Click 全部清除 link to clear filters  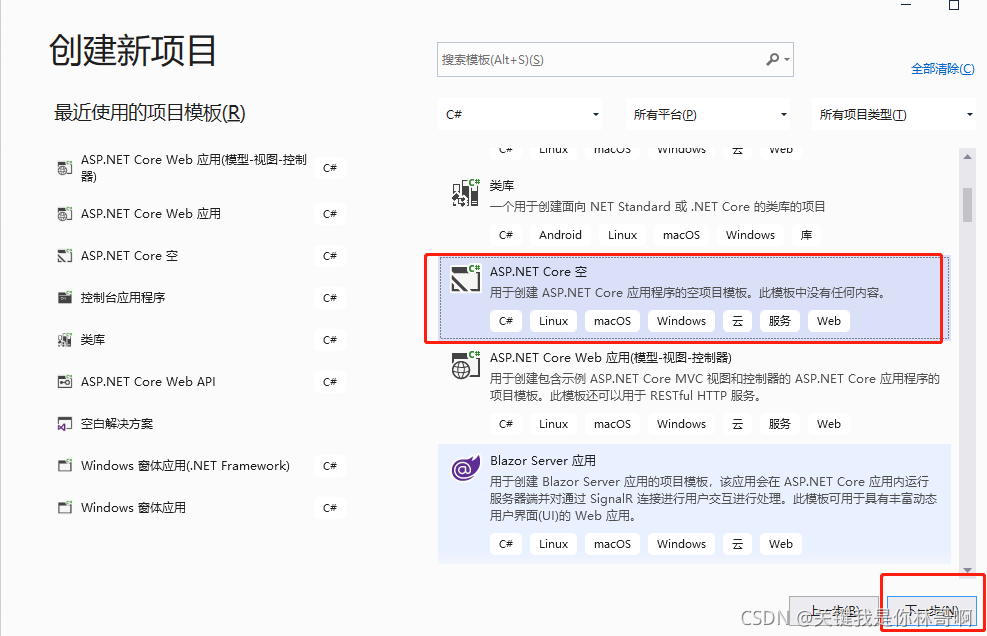[942, 69]
